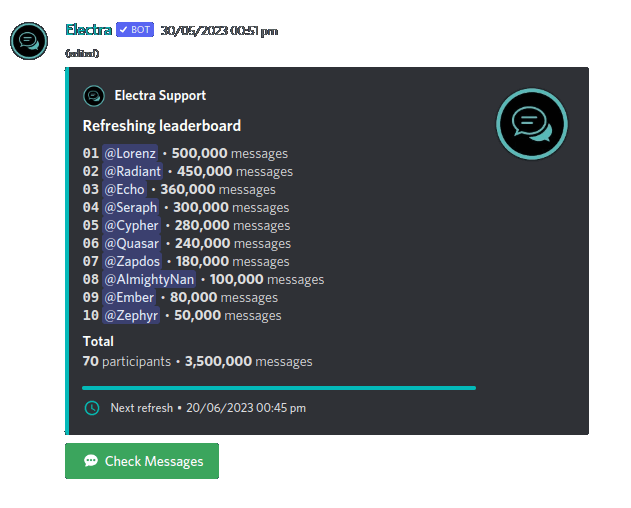Open the @Seraph mention profile
This screenshot has width=631, height=508.
click(x=131, y=208)
